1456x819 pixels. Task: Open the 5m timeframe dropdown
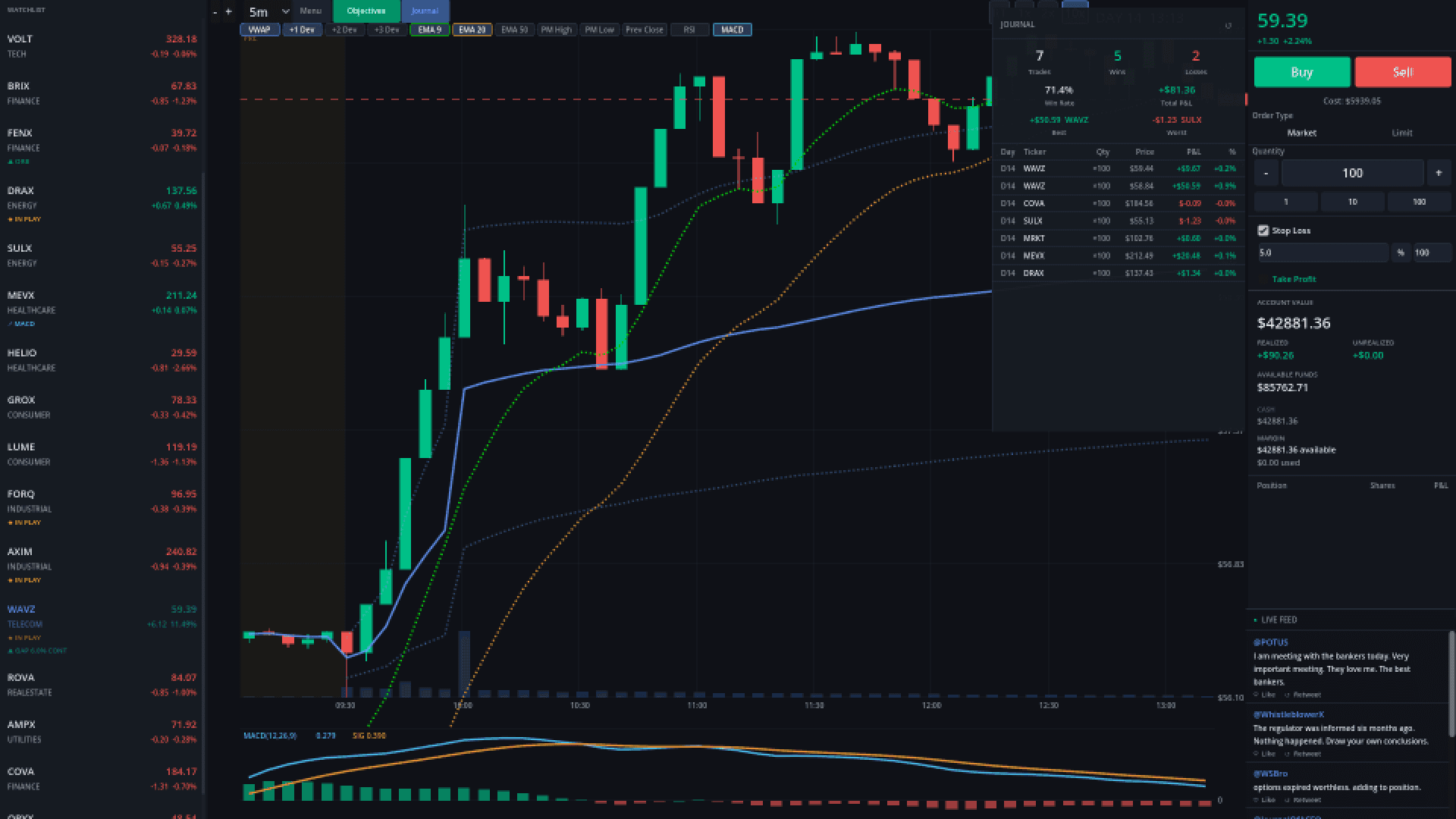tap(268, 11)
